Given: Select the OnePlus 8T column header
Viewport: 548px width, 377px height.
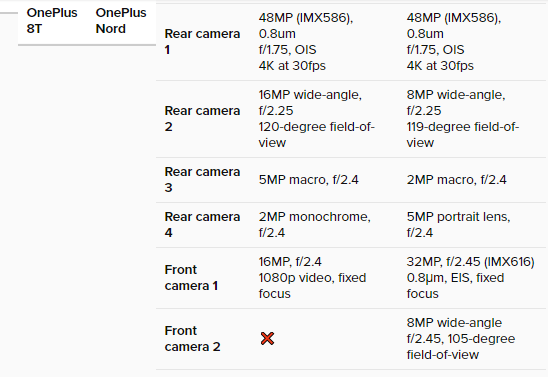Looking at the screenshot, I should [x=52, y=21].
